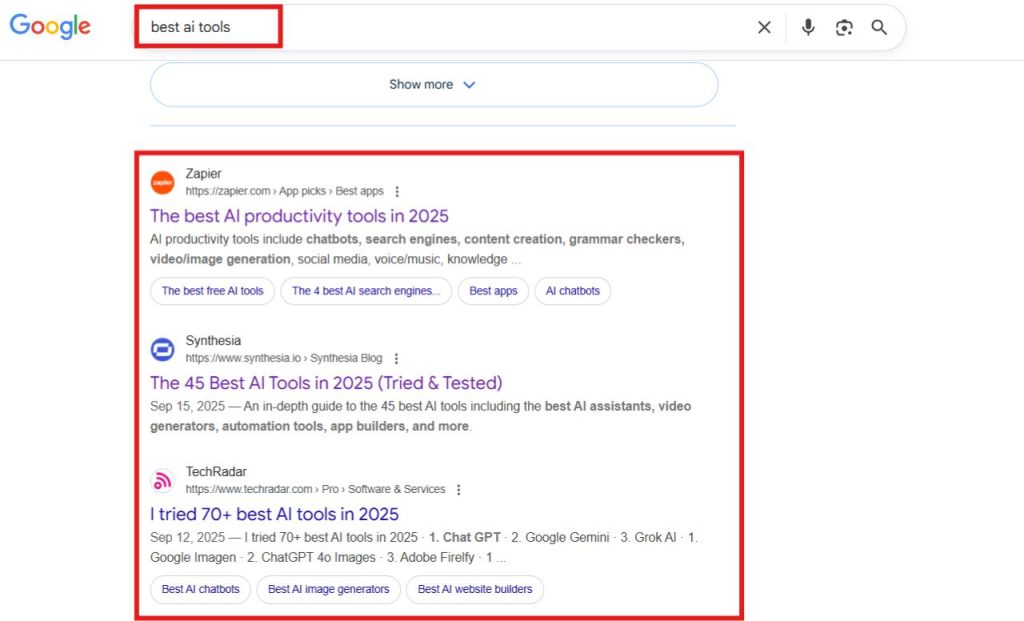Click the Zapier site favicon
Image resolution: width=1024 pixels, height=621 pixels.
pyautogui.click(x=162, y=182)
